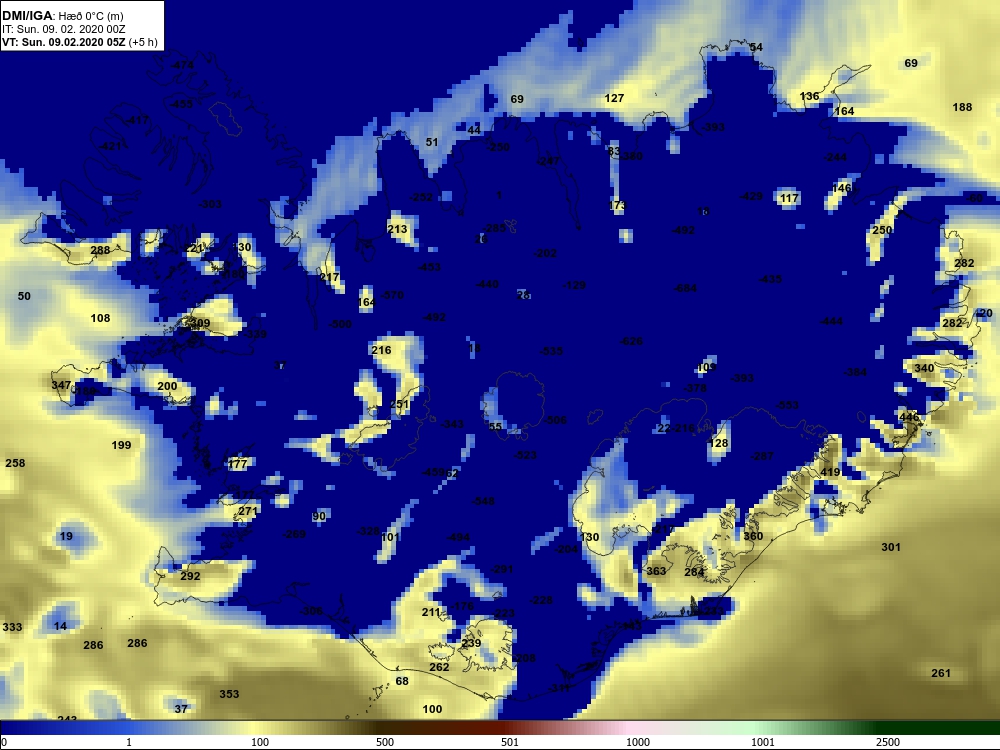This screenshot has height=750, width=1000.
Task: Click the legend label "1000"
Action: [x=638, y=742]
